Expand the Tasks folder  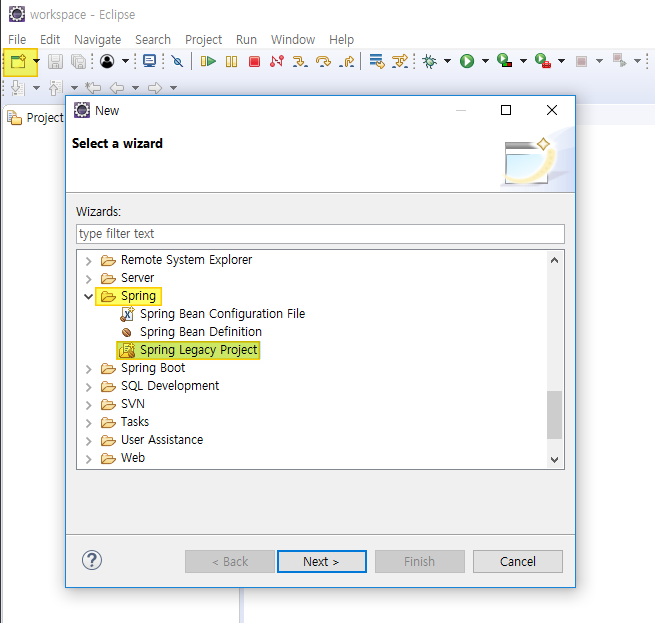coord(88,423)
